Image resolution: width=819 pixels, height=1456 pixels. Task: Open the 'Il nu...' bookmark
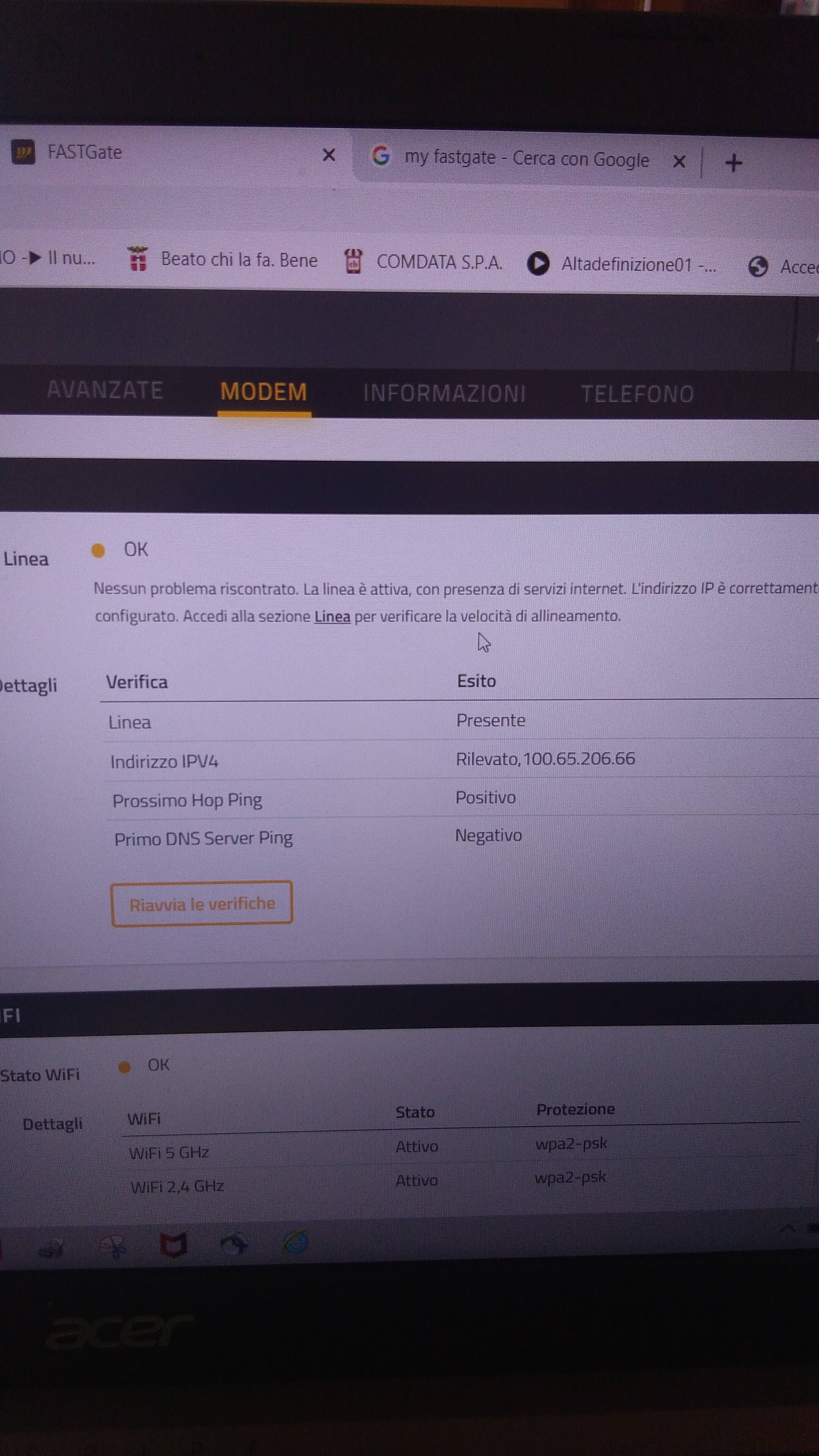pyautogui.click(x=48, y=258)
